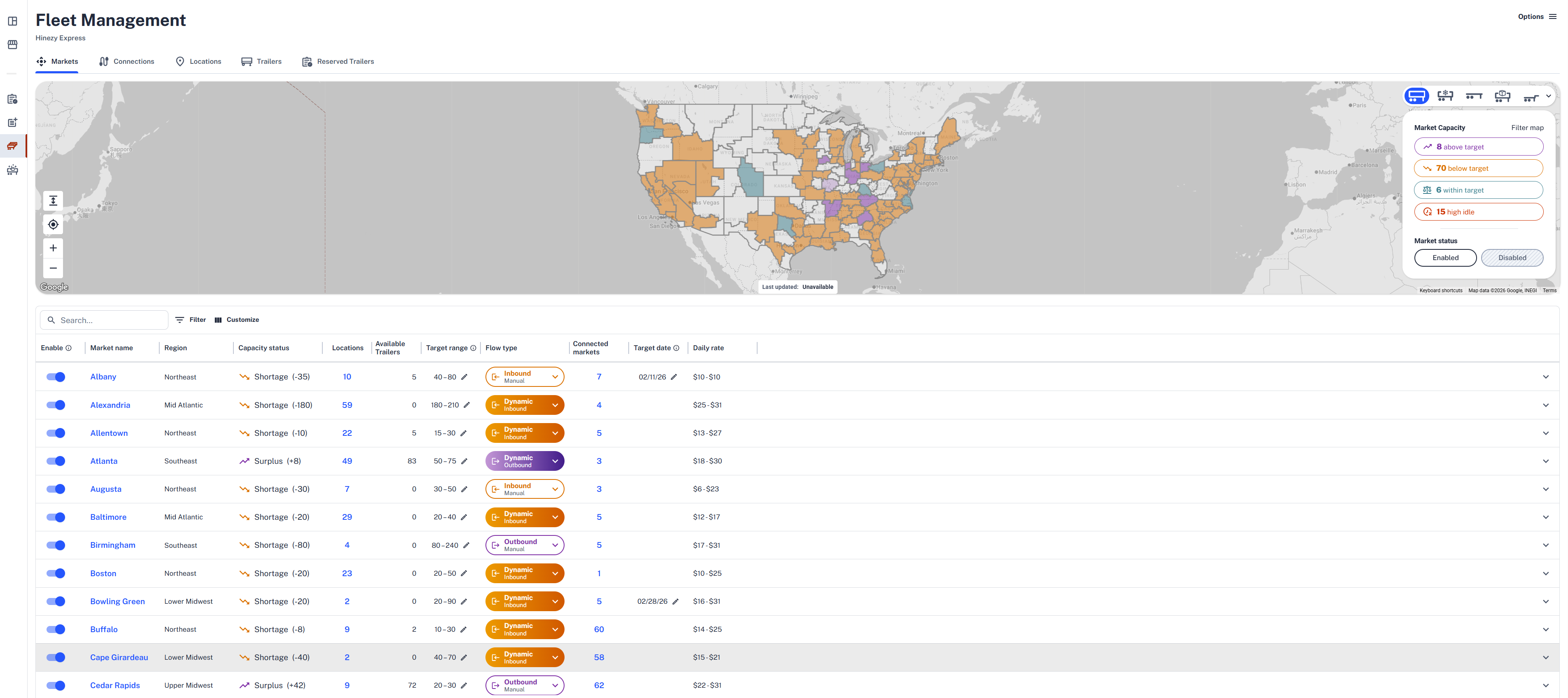Edit Albany target range pencil icon
1568x698 pixels.
tap(464, 377)
